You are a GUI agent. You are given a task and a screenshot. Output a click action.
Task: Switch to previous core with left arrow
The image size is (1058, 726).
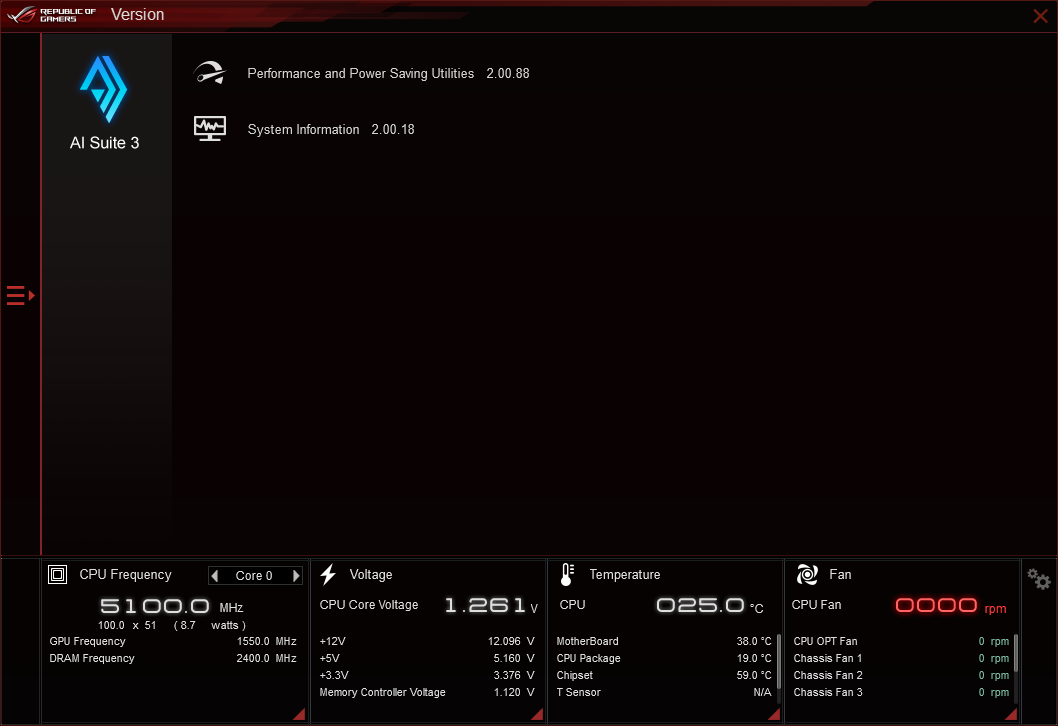tap(215, 576)
